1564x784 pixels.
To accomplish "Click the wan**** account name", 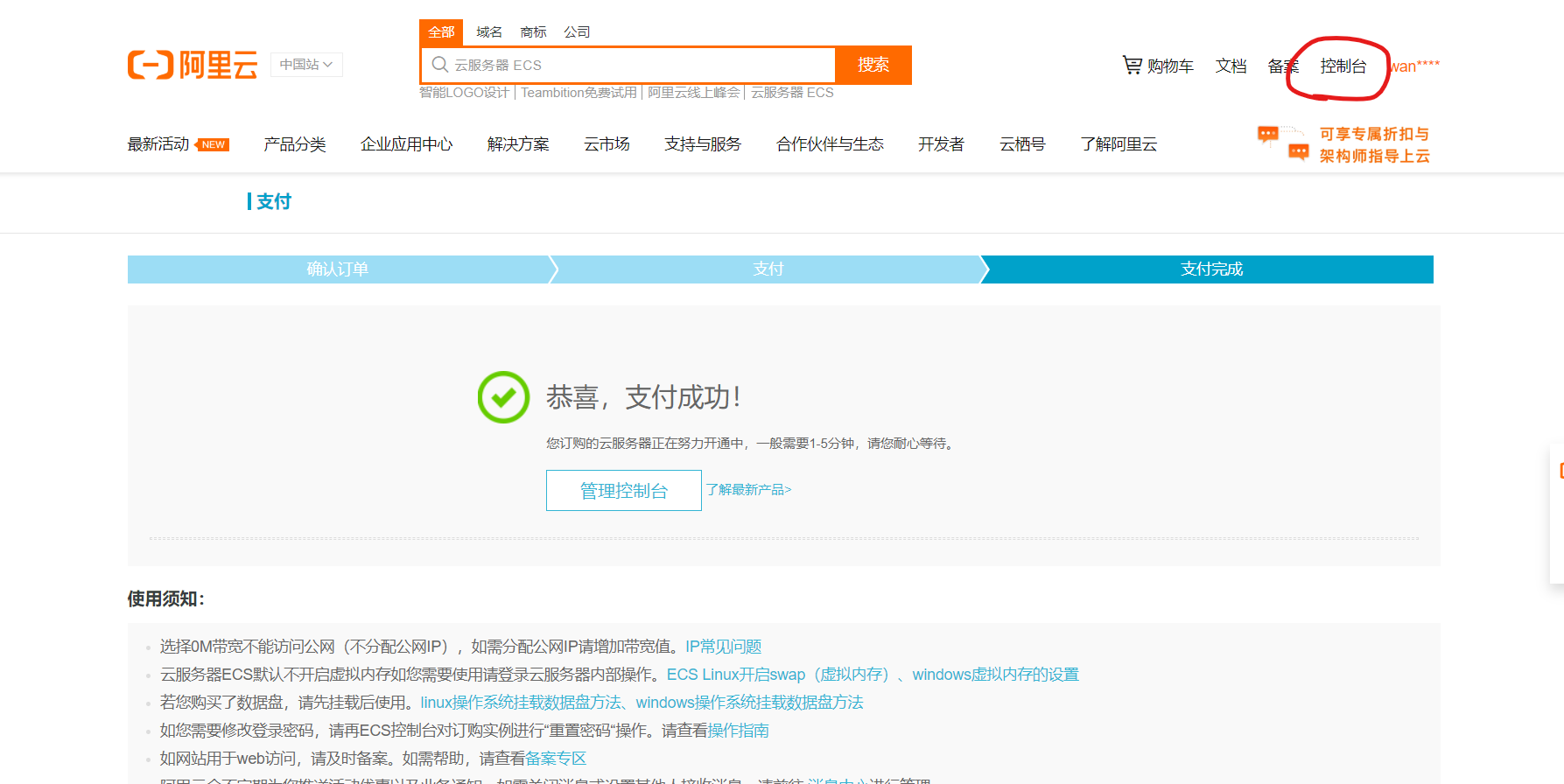I will (x=1414, y=66).
